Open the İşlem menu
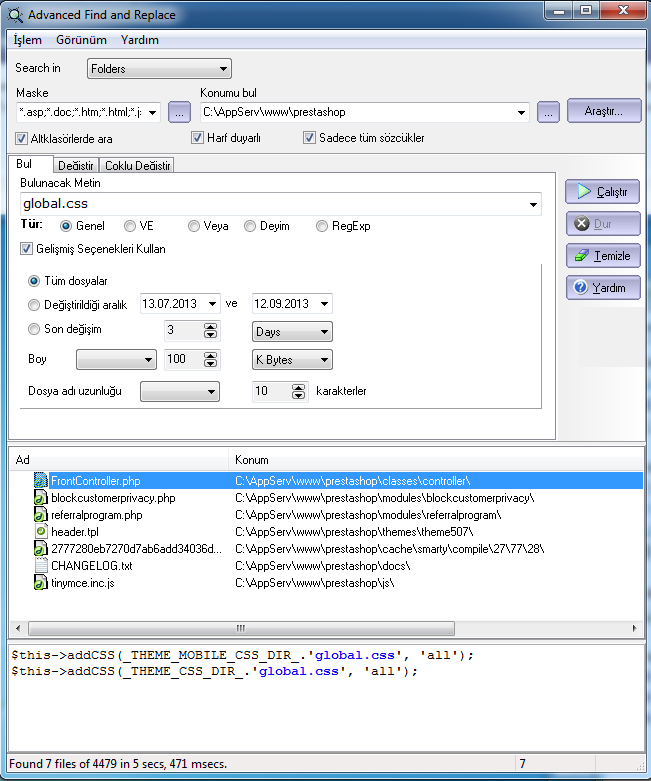This screenshot has height=781, width=651. 27,40
